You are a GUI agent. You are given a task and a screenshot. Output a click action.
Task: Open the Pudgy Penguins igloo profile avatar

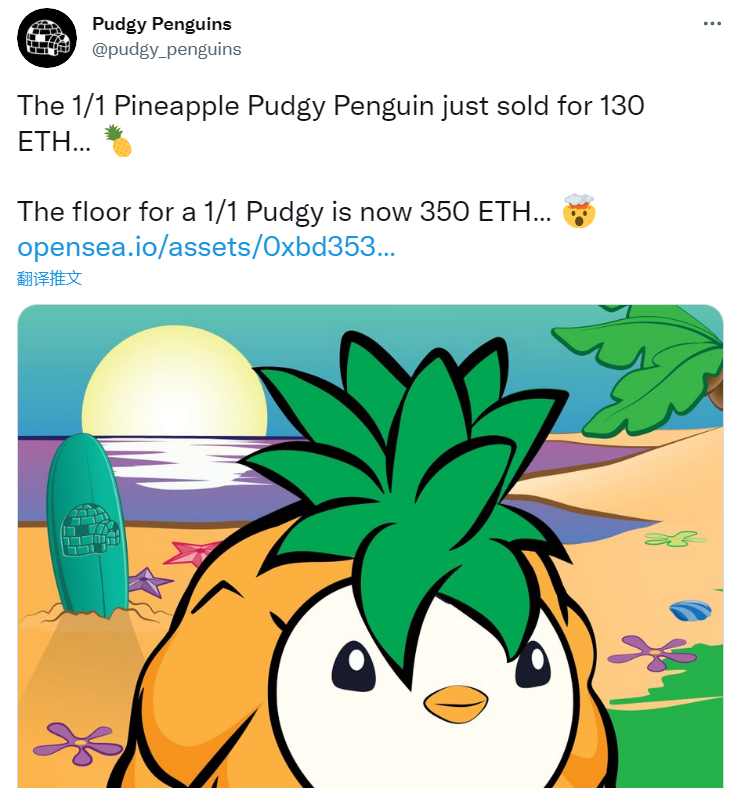[47, 38]
